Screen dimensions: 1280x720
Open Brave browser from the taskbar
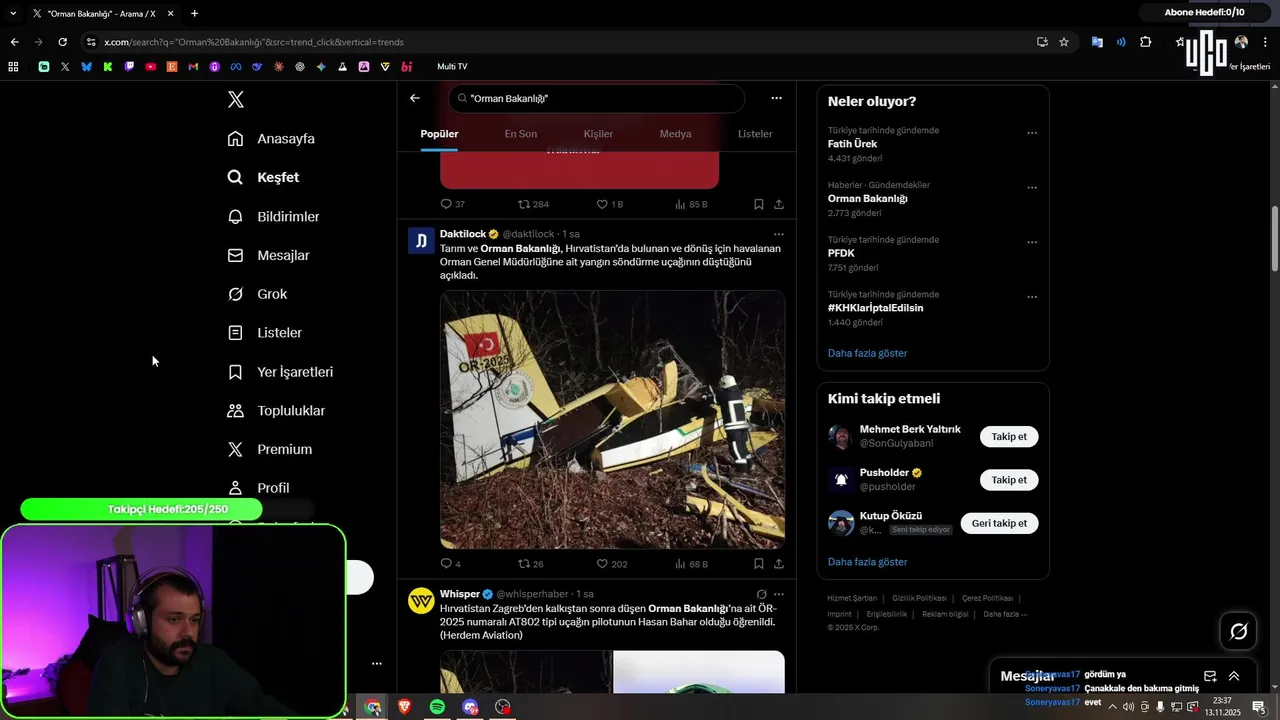coord(404,707)
